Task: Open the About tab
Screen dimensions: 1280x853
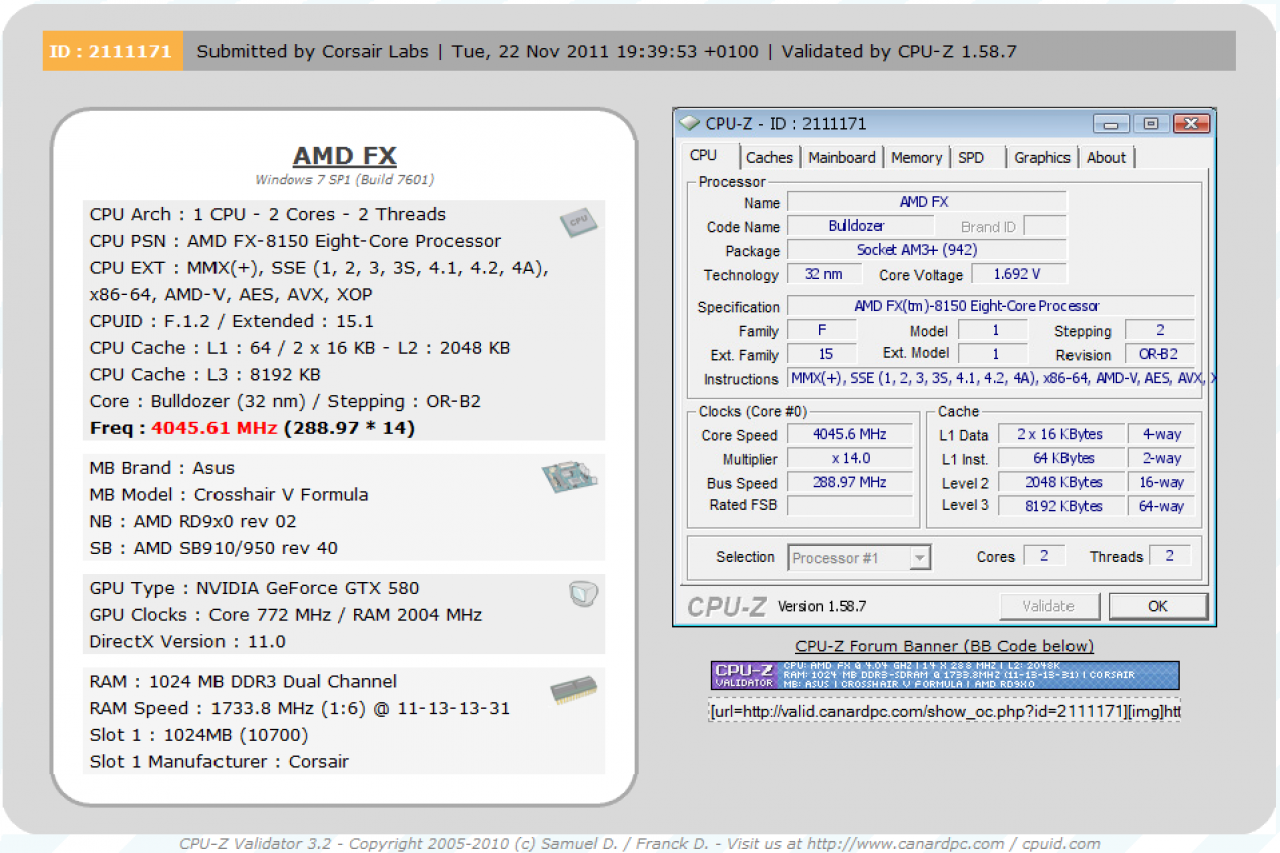Action: click(x=1106, y=157)
